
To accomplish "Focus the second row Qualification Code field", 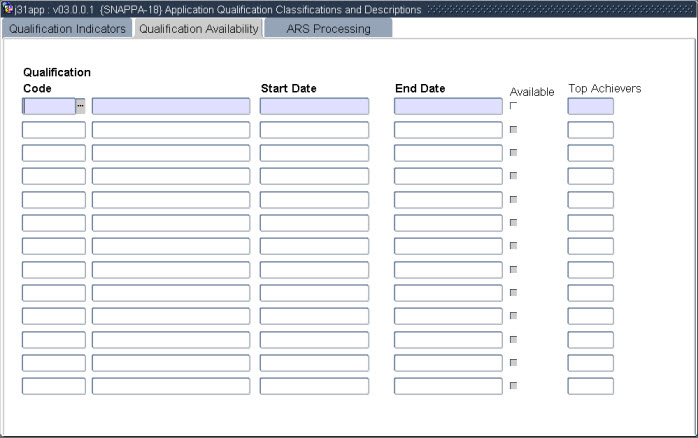I will (x=54, y=130).
